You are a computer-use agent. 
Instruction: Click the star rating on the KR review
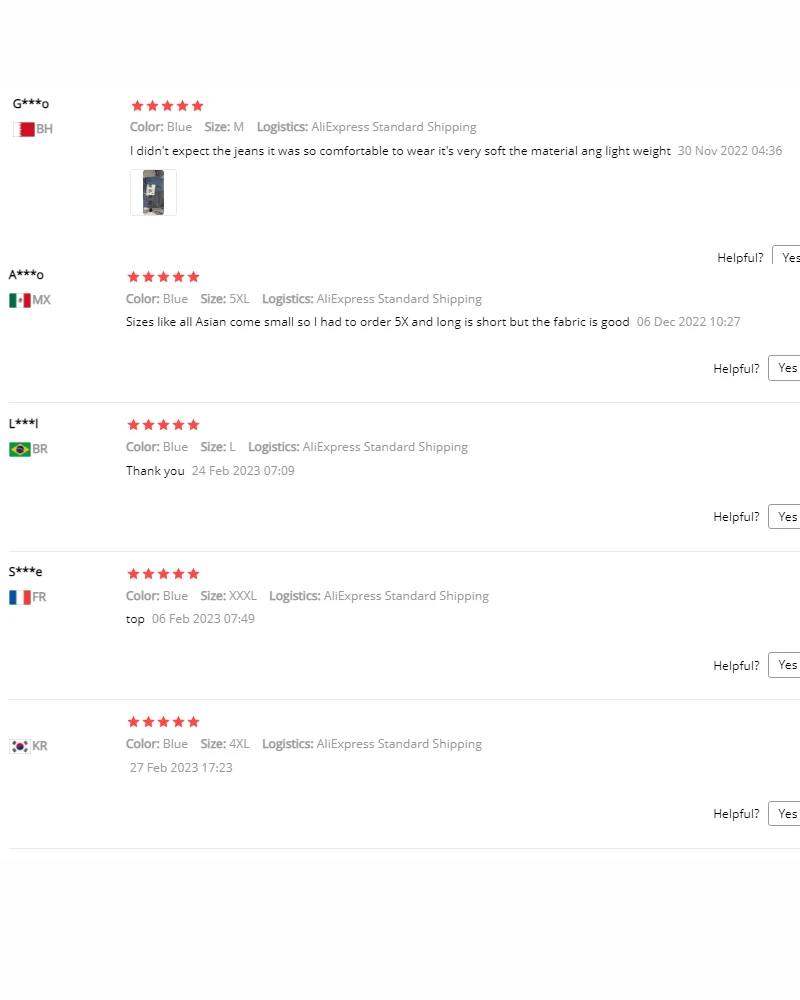pos(163,722)
